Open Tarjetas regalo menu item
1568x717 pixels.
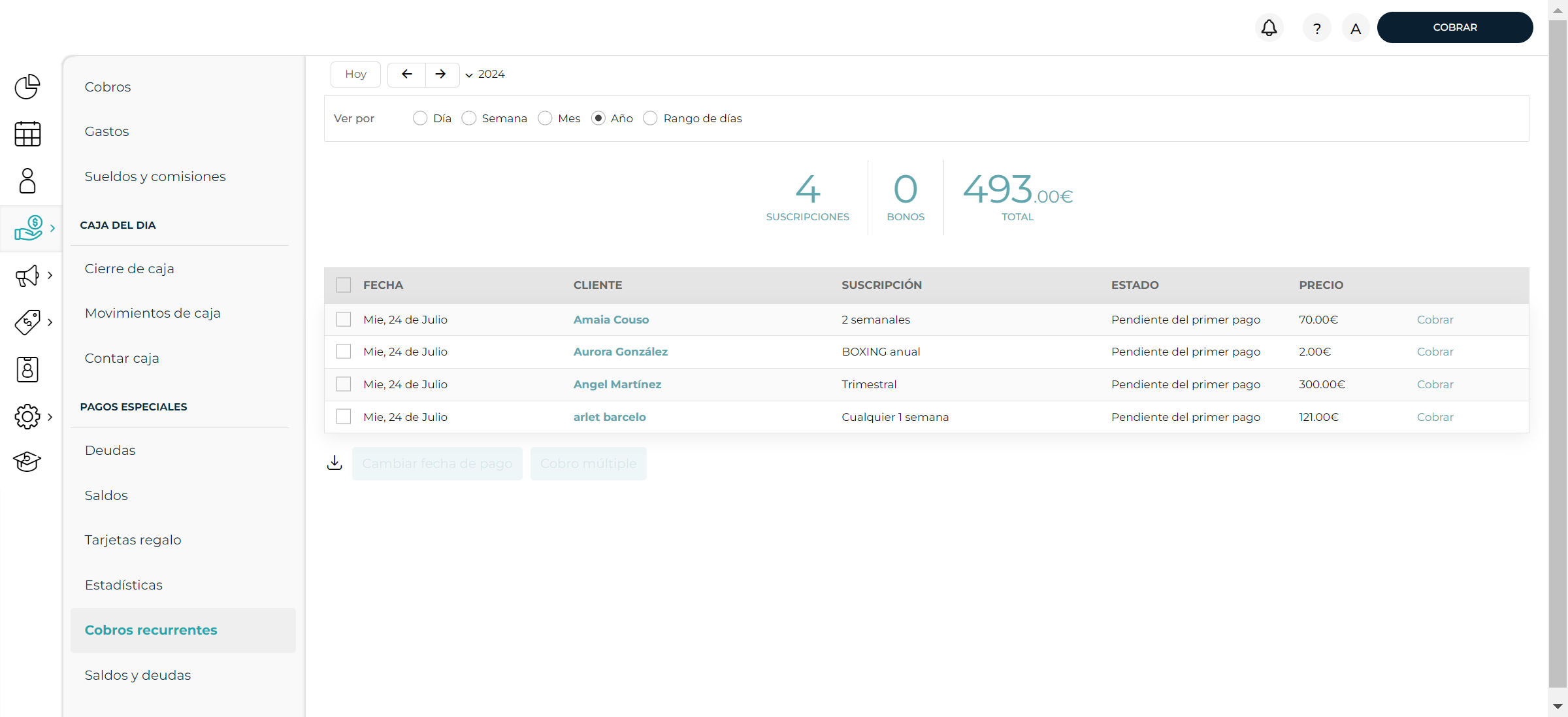tap(133, 540)
